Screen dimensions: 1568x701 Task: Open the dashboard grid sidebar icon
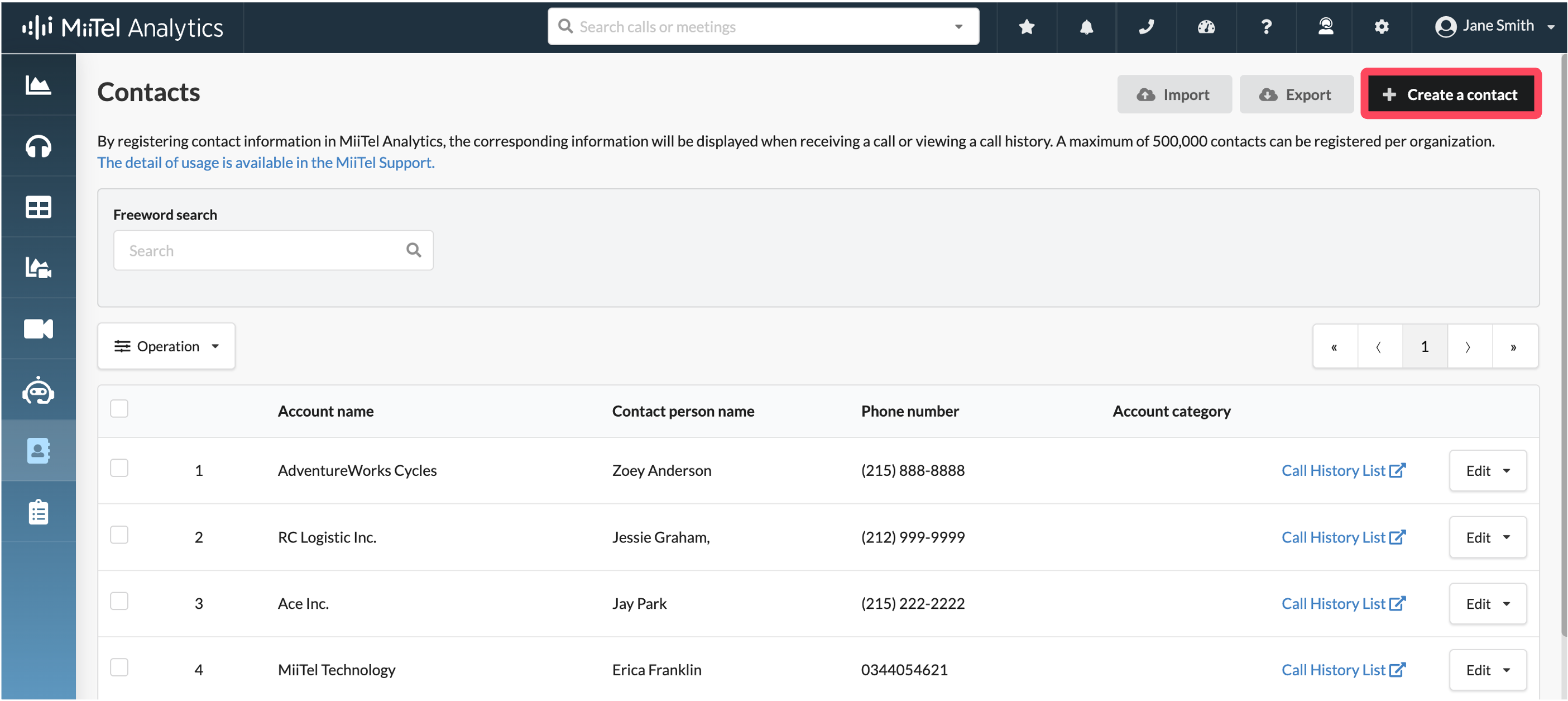[39, 207]
